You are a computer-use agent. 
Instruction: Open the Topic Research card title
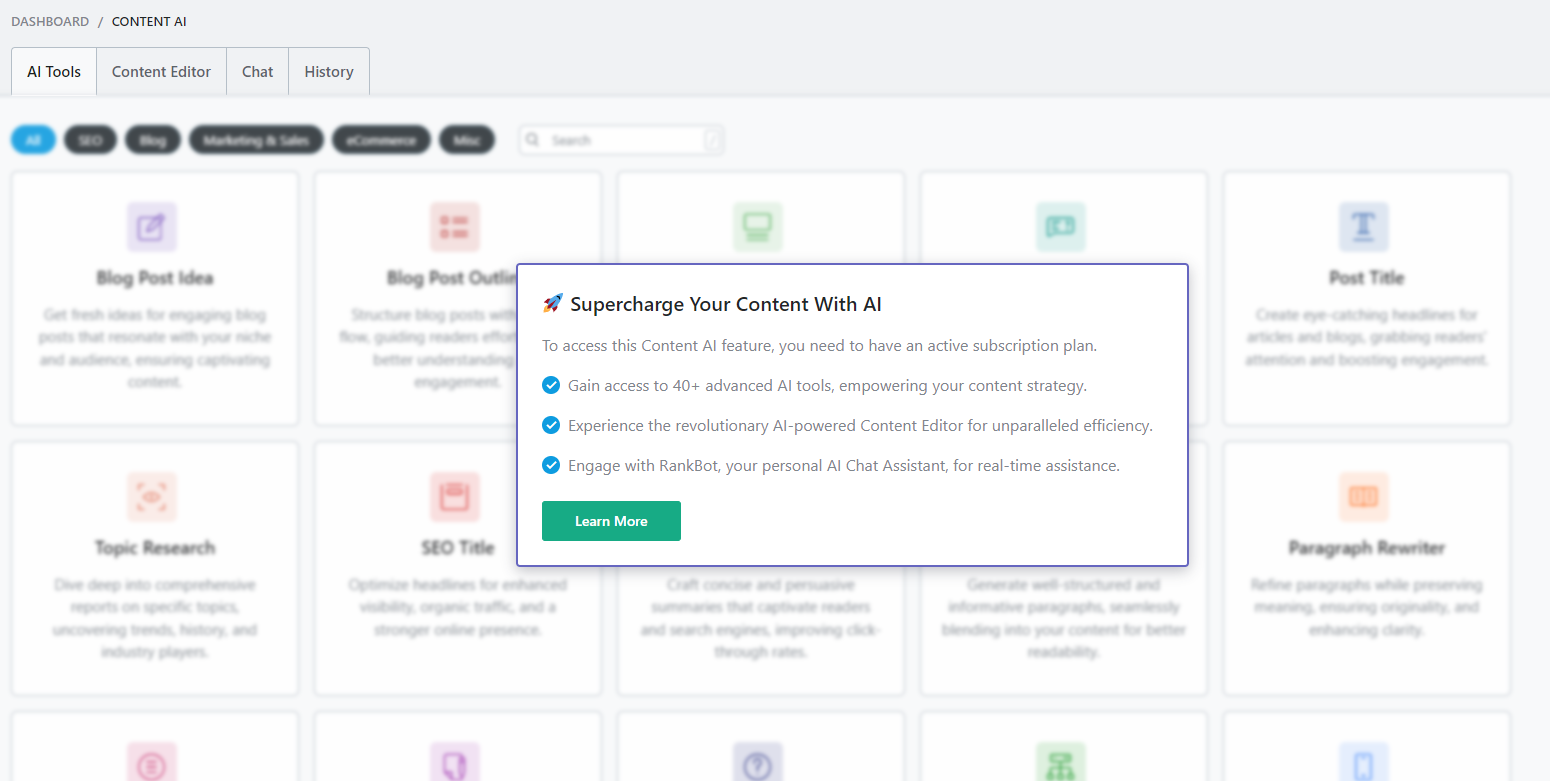coord(155,548)
